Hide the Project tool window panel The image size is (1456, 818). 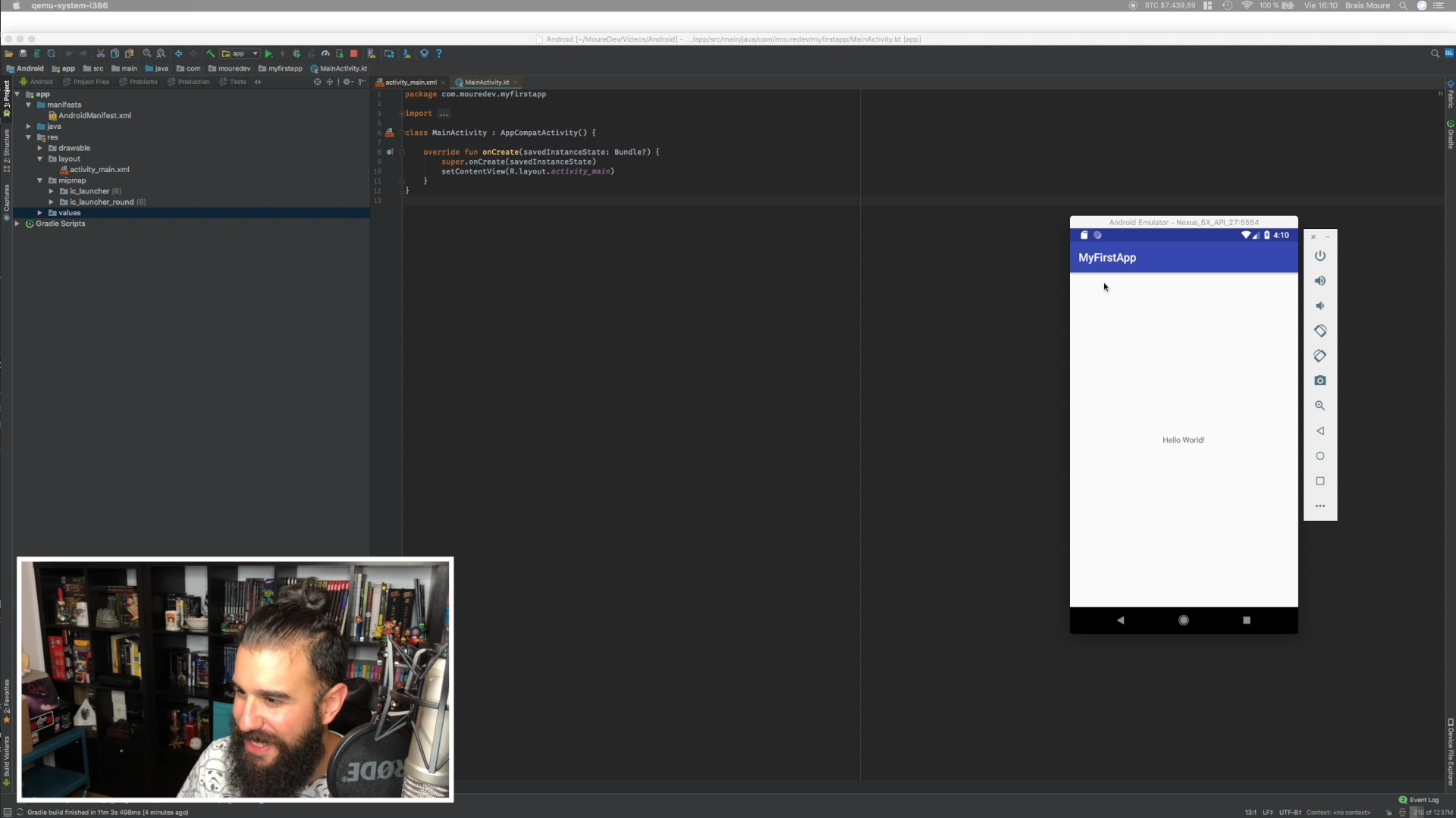click(362, 82)
